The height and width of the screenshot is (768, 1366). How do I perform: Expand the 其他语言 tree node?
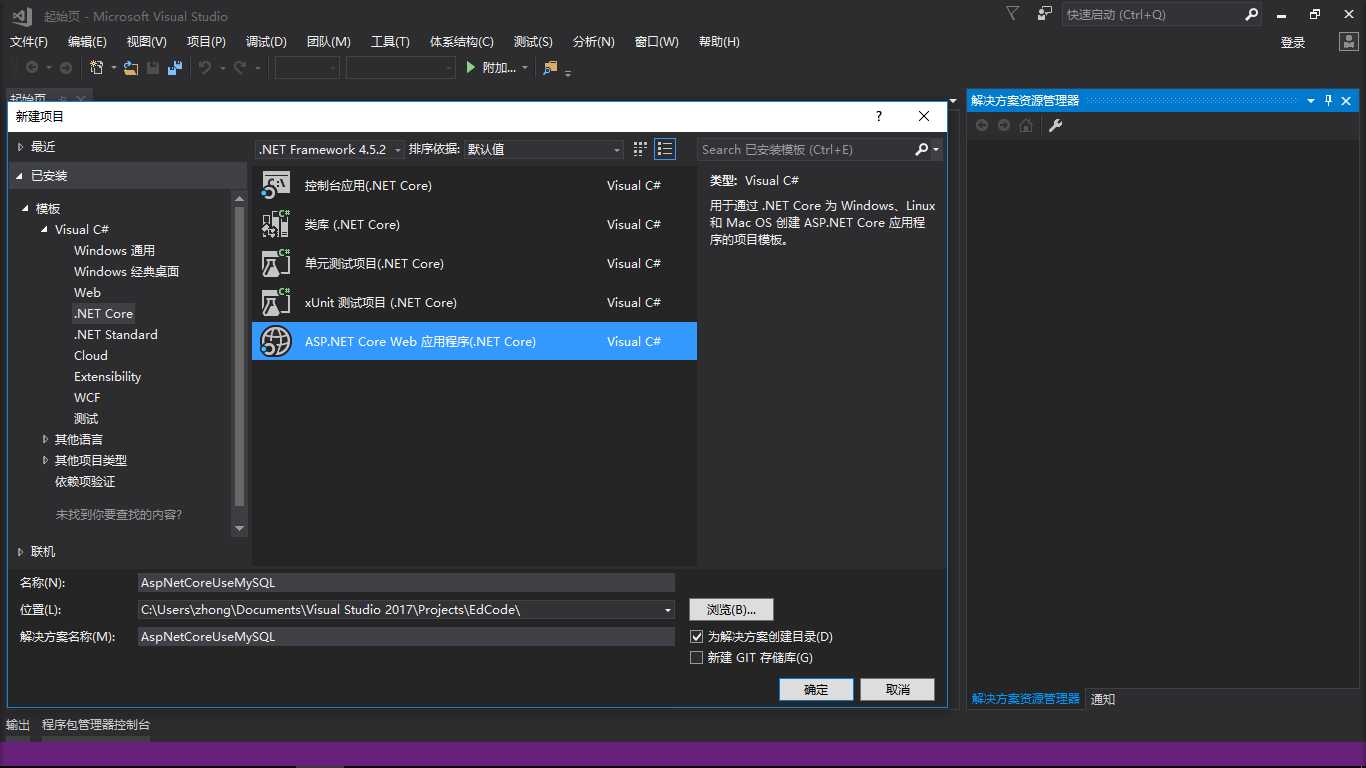(45, 439)
